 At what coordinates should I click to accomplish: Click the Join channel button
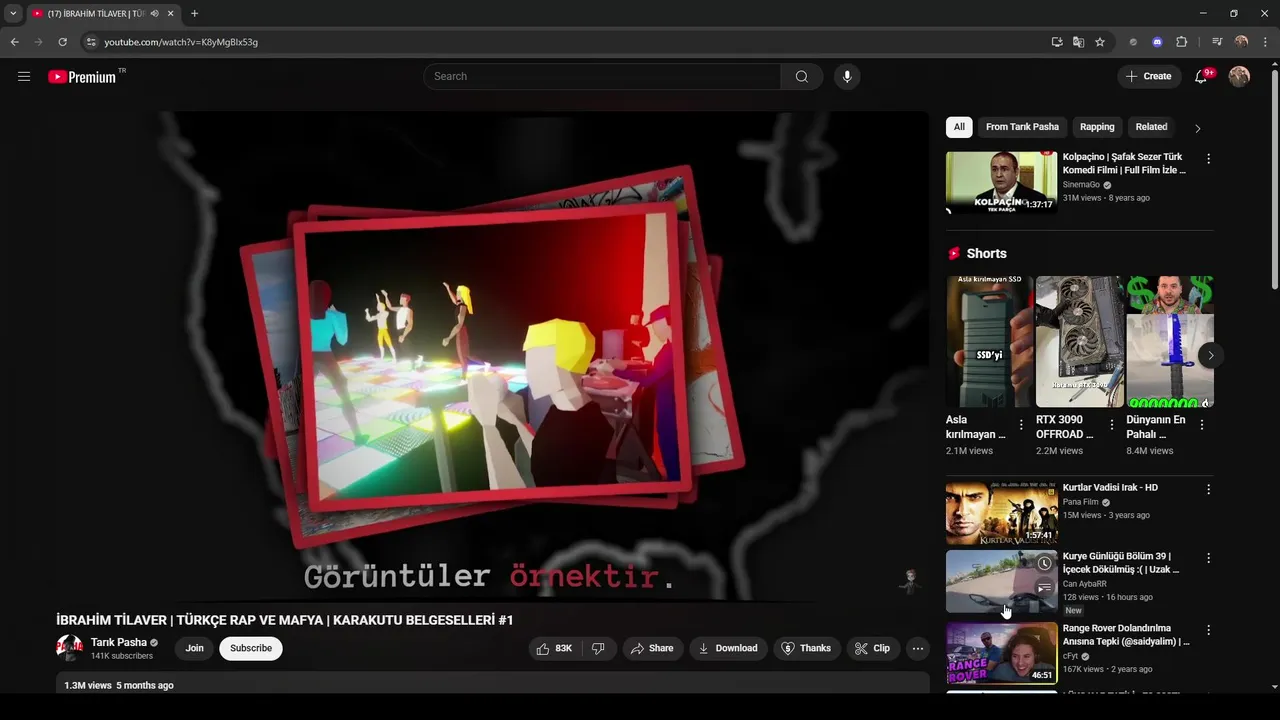194,648
